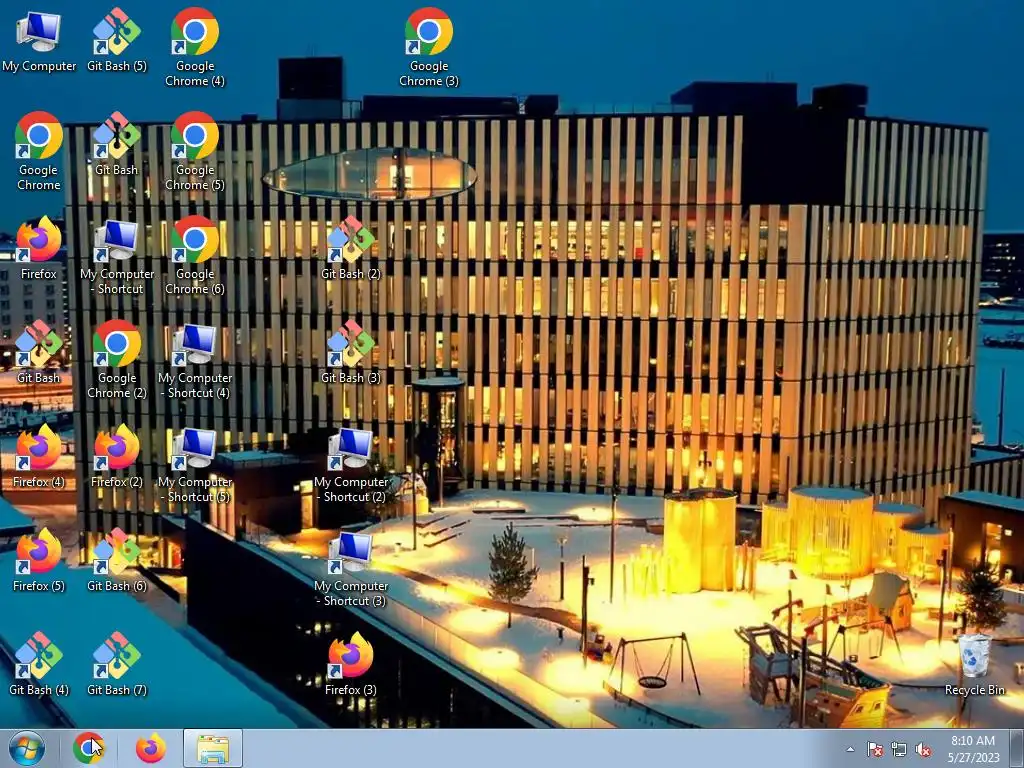Select the Google Chrome (6) icon
The height and width of the screenshot is (768, 1024).
(x=195, y=255)
